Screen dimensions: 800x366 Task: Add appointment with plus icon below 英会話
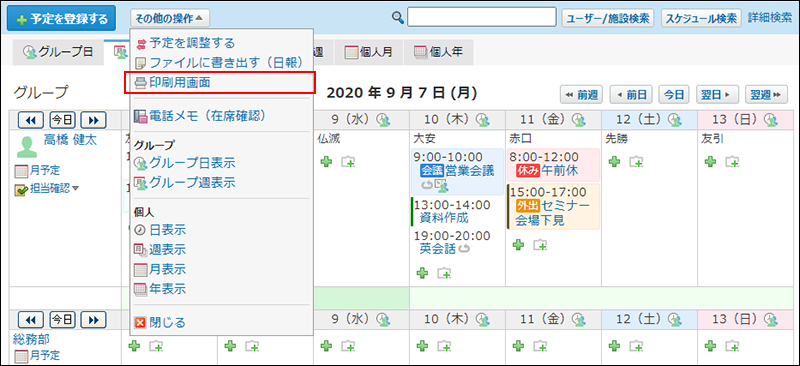coord(422,273)
